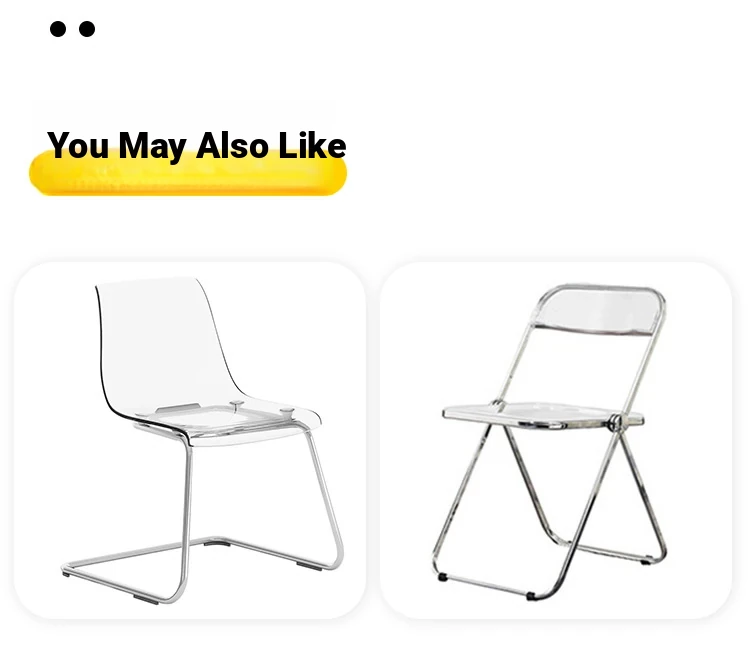Click the "You May Also Like" heading
This screenshot has height=660, width=750.
[197, 146]
